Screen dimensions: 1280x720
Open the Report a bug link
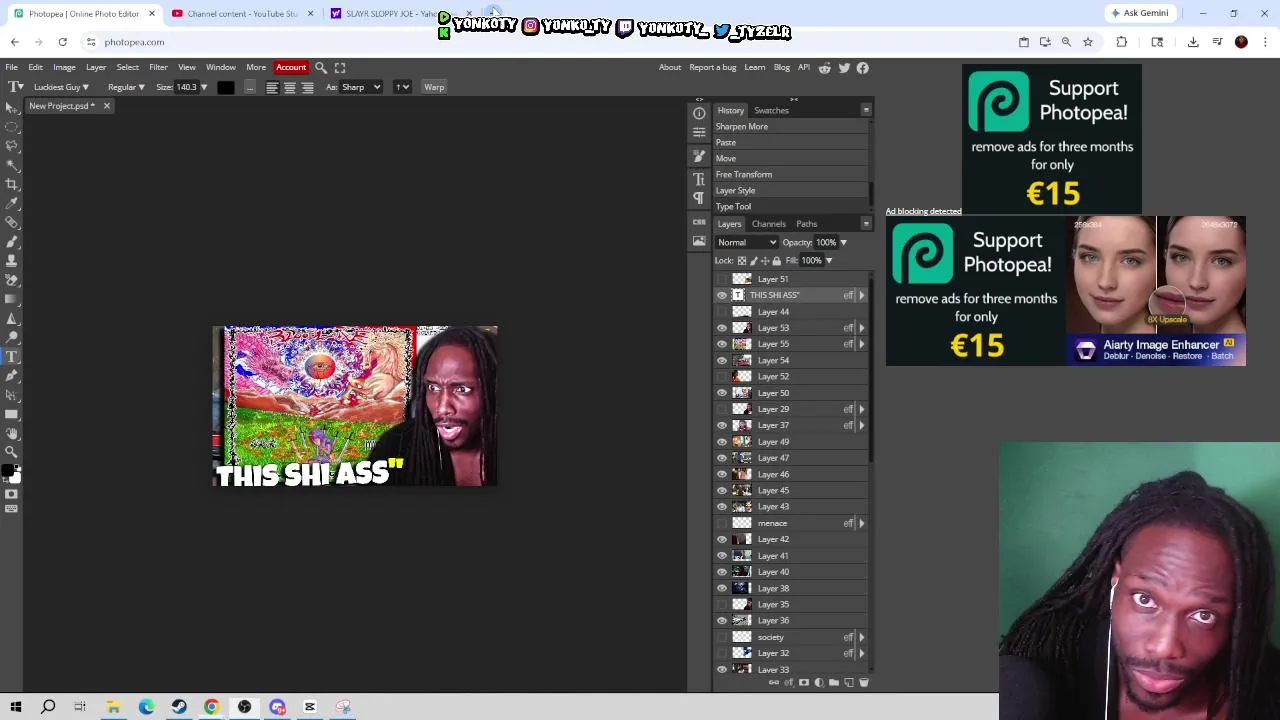(x=713, y=67)
